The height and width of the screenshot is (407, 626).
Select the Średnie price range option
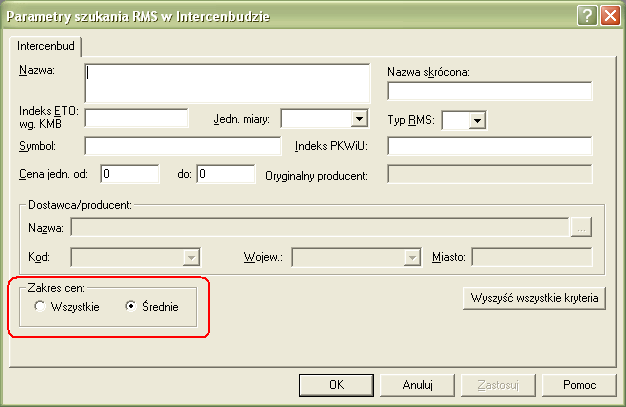click(131, 307)
